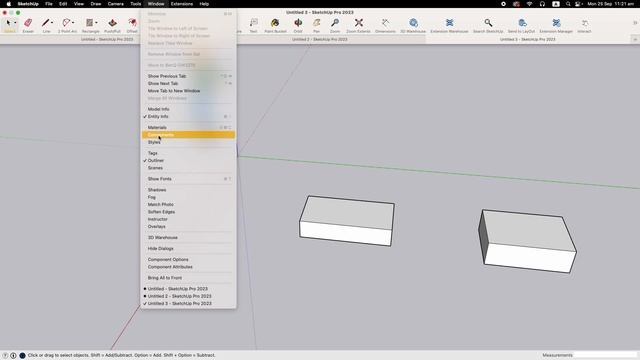Choose Scenes in Window menu
640x360 pixels.
pos(188,168)
